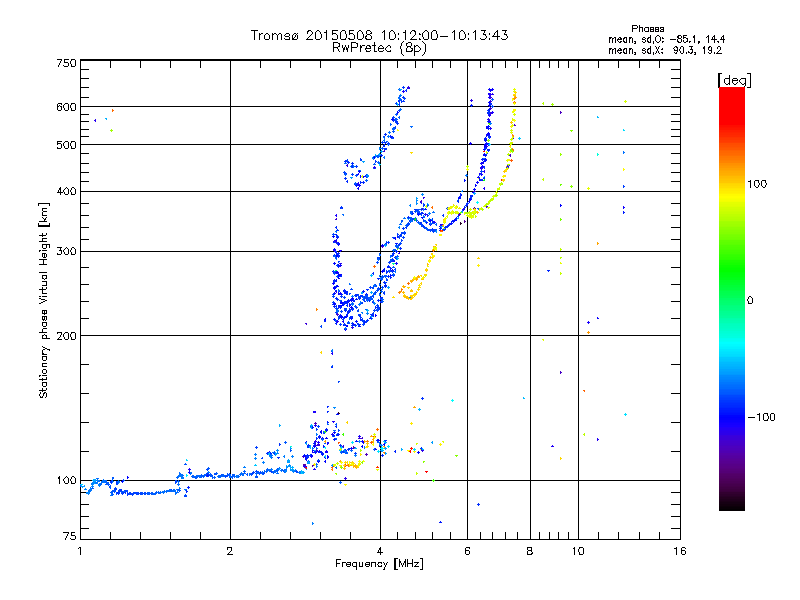Click the phase colorbar gradient
This screenshot has width=800, height=600.
click(732, 299)
